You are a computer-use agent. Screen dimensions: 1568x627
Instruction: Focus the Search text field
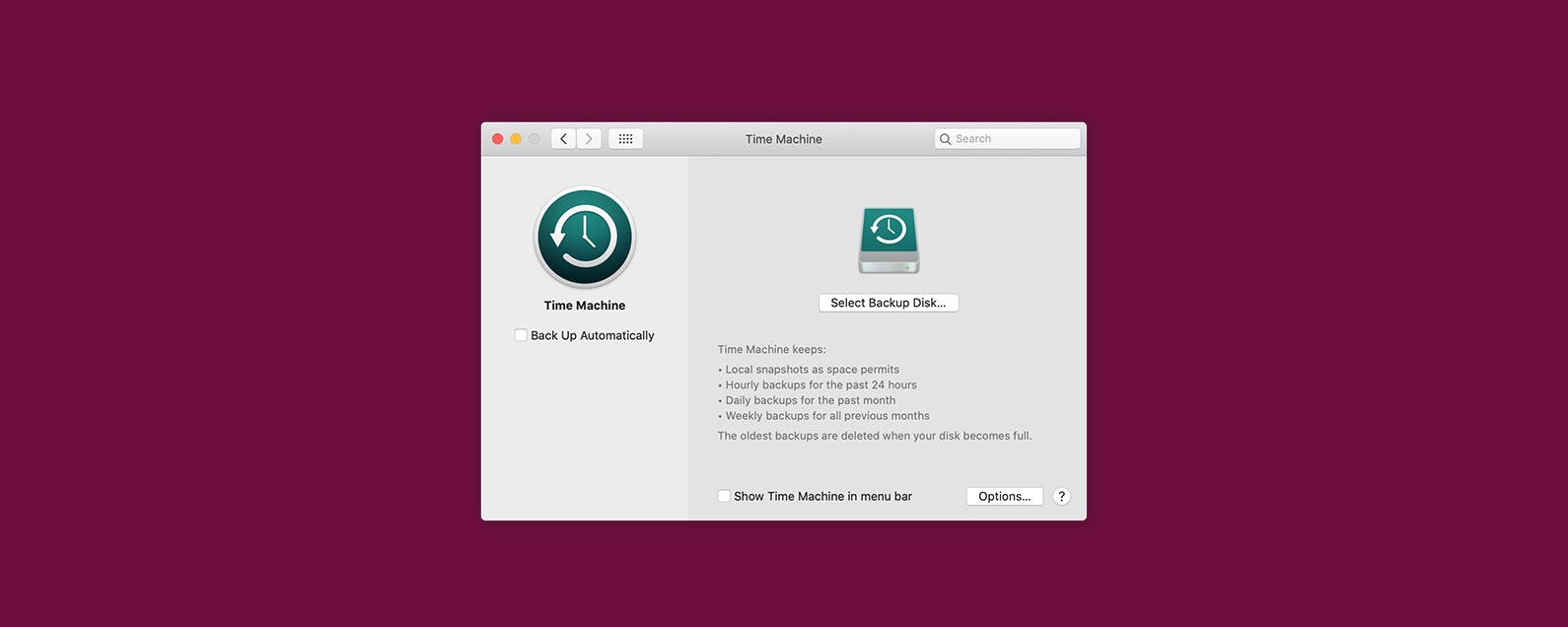(1014, 139)
